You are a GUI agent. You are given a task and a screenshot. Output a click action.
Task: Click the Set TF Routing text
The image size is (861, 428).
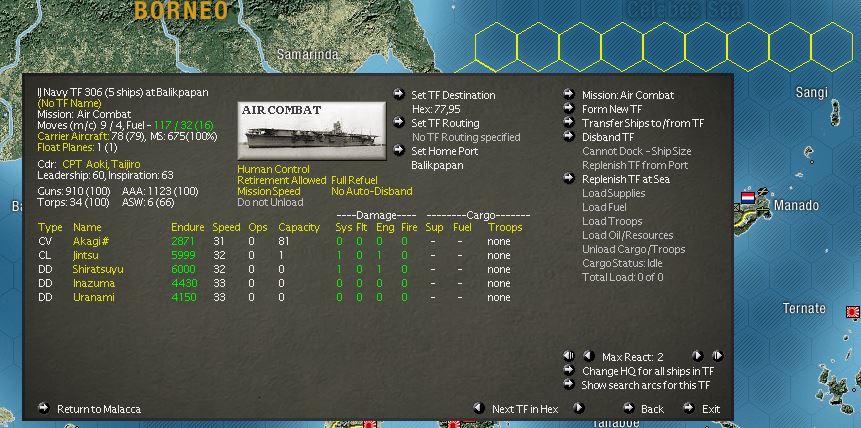[445, 123]
